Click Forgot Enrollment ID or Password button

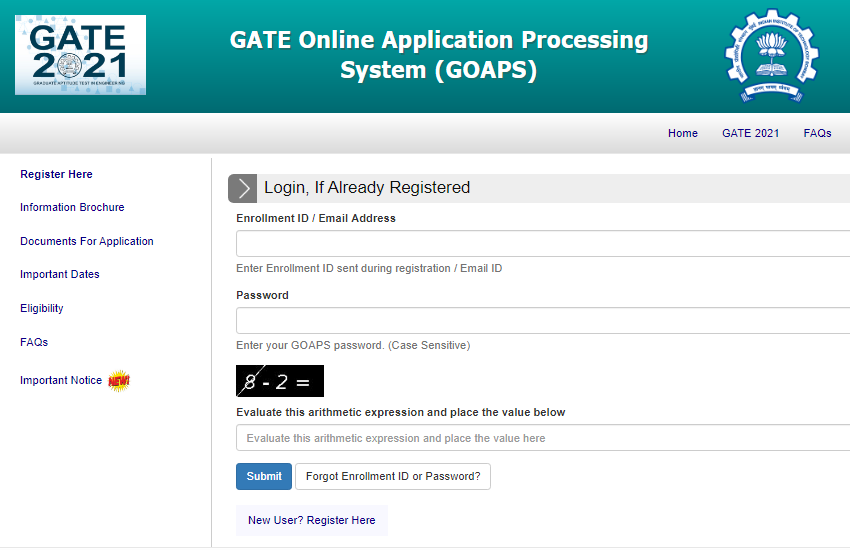(393, 476)
